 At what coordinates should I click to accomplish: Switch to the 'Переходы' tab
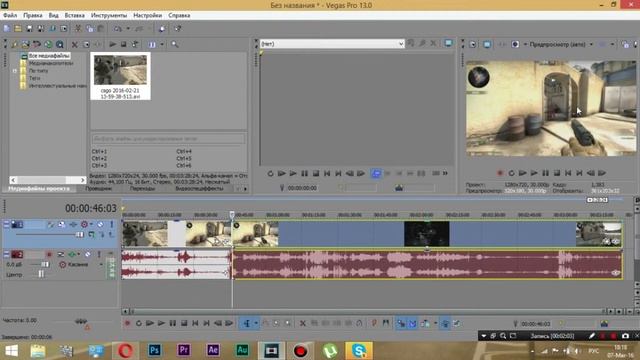click(142, 189)
